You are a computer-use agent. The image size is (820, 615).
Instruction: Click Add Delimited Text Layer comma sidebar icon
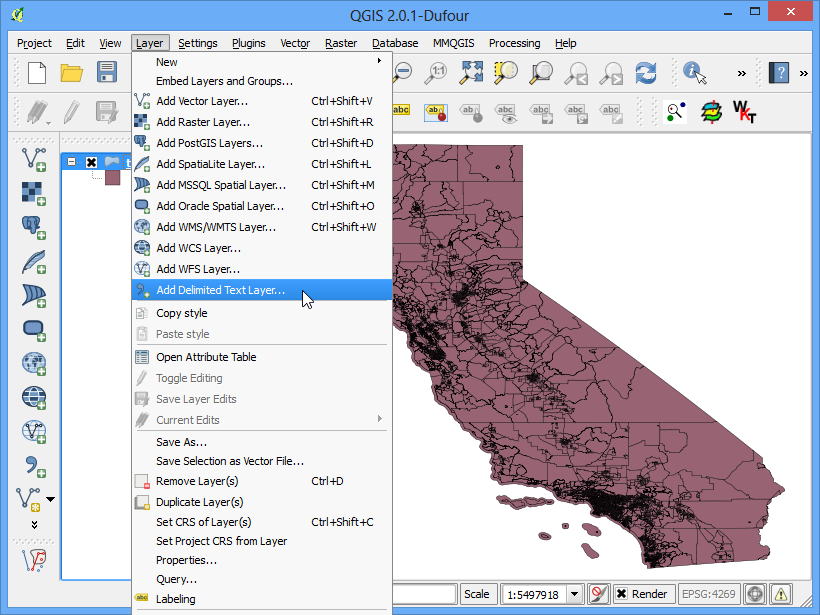pos(34,465)
